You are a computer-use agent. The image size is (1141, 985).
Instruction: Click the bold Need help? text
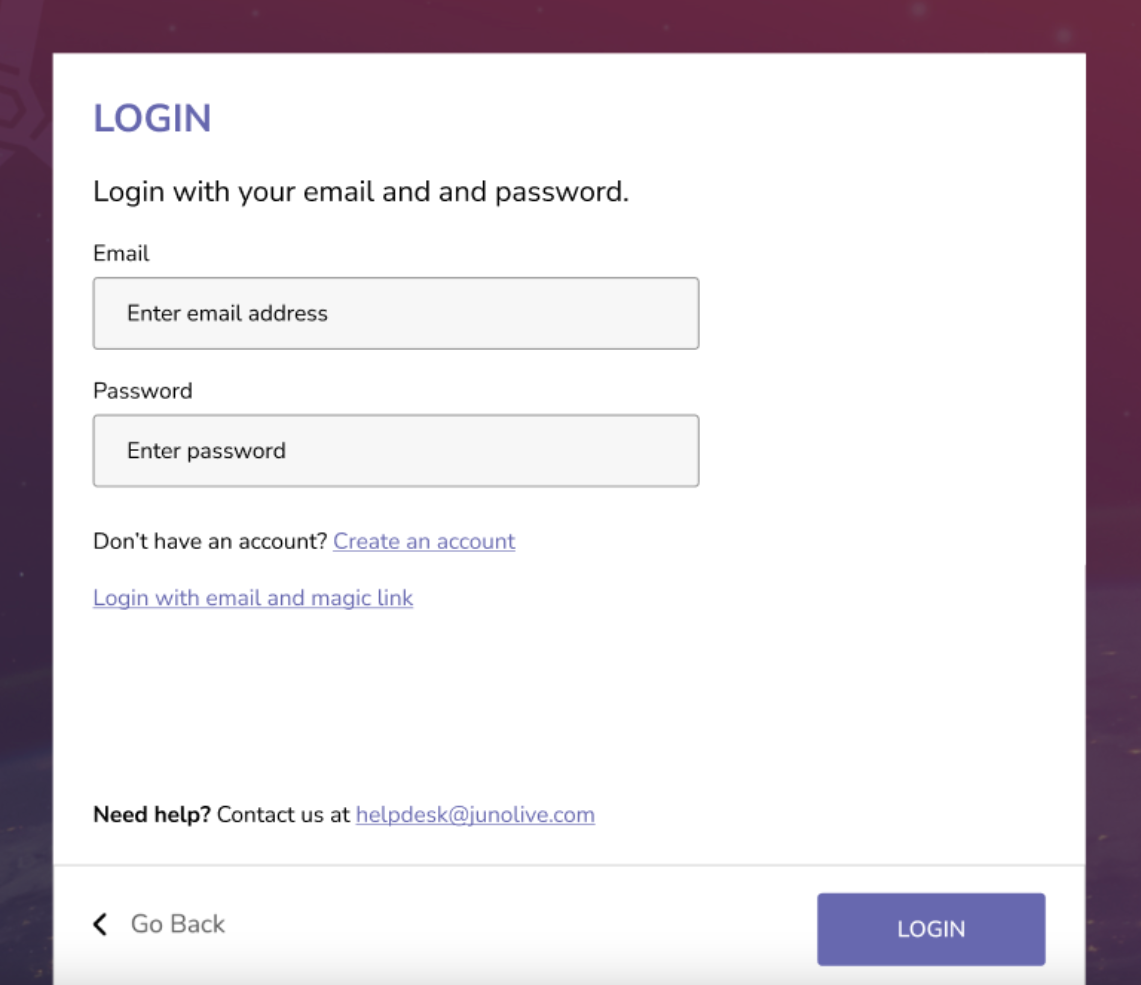tap(152, 815)
